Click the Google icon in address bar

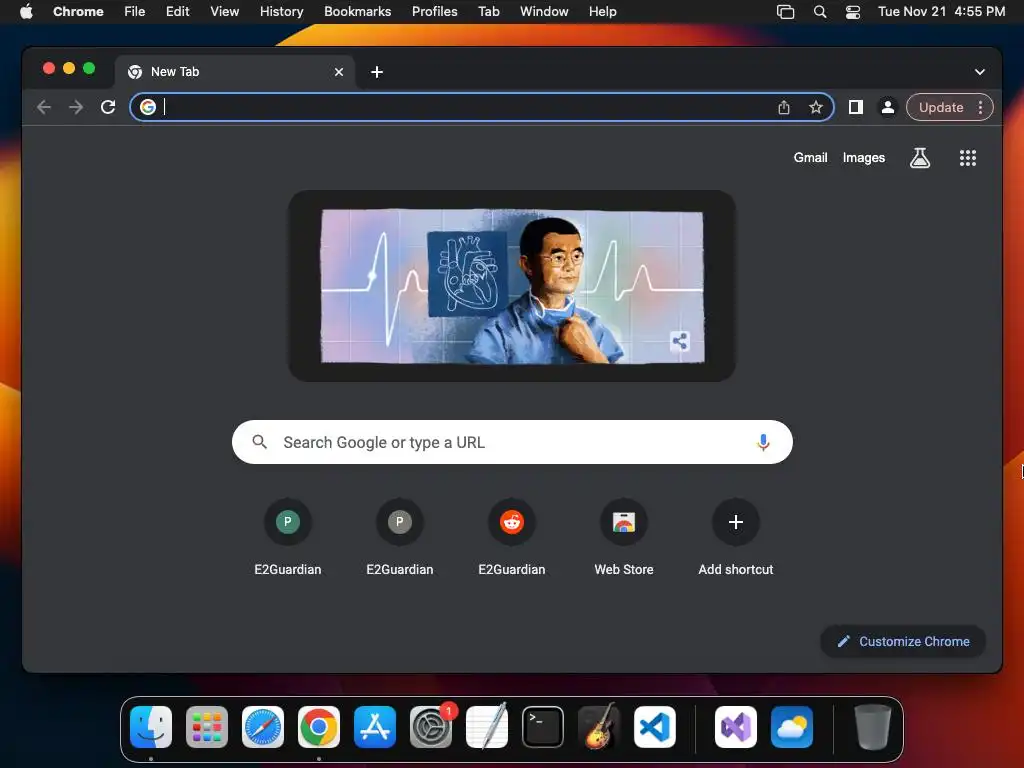[148, 107]
